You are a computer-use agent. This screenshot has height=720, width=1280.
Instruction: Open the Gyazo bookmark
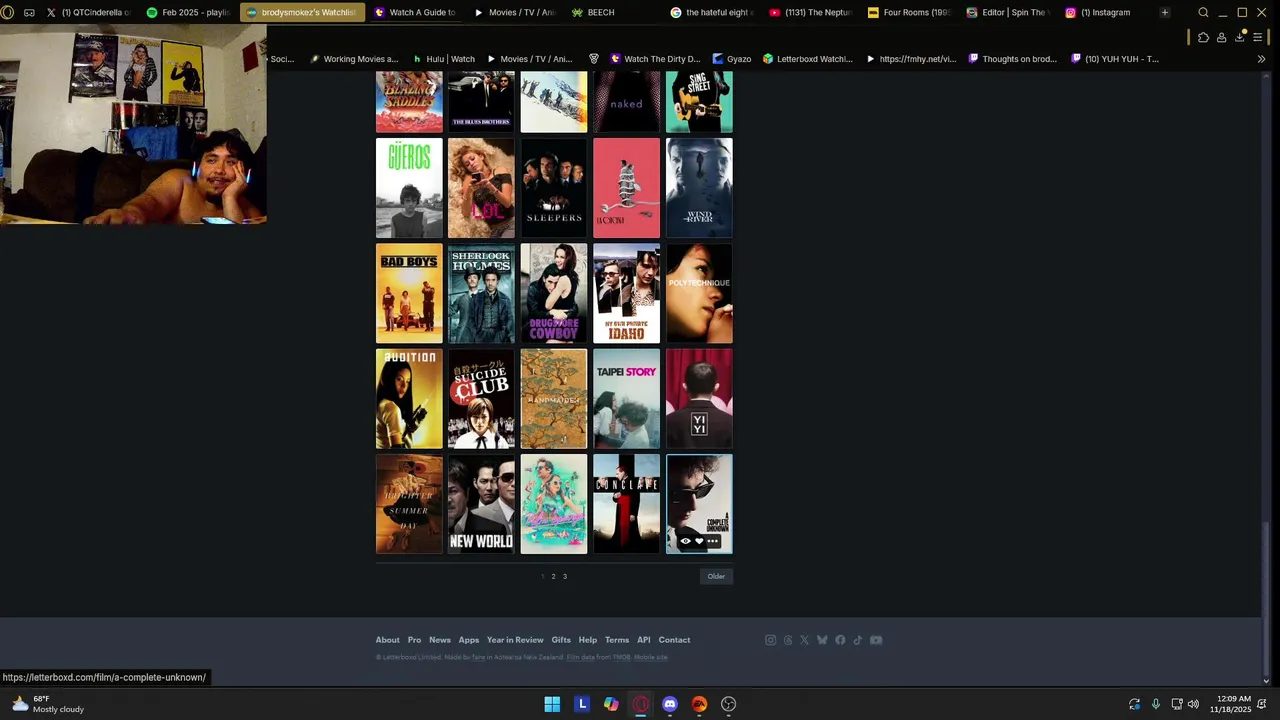(x=732, y=59)
